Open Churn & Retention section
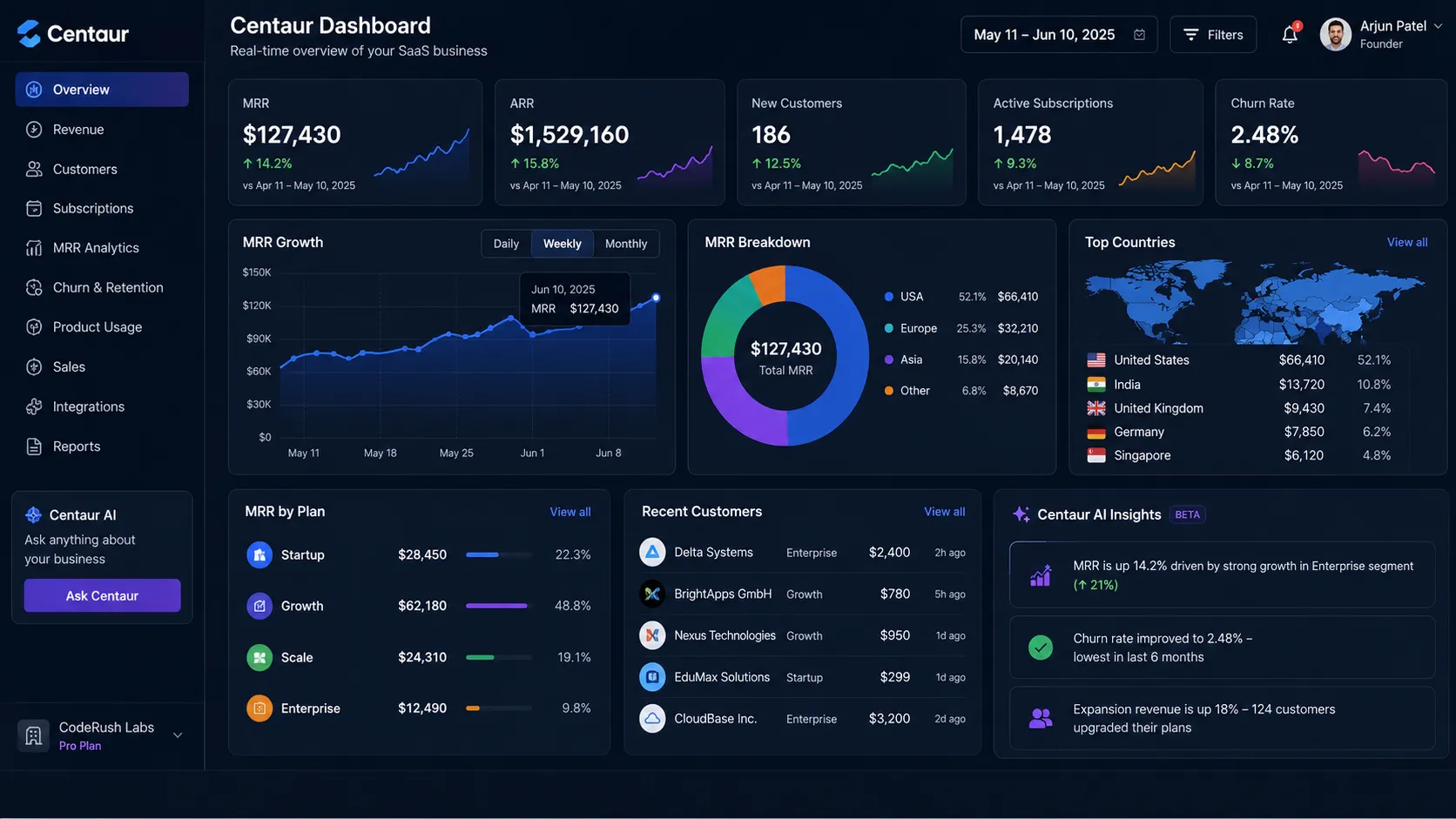Viewport: 1456px width, 819px height. [x=102, y=288]
